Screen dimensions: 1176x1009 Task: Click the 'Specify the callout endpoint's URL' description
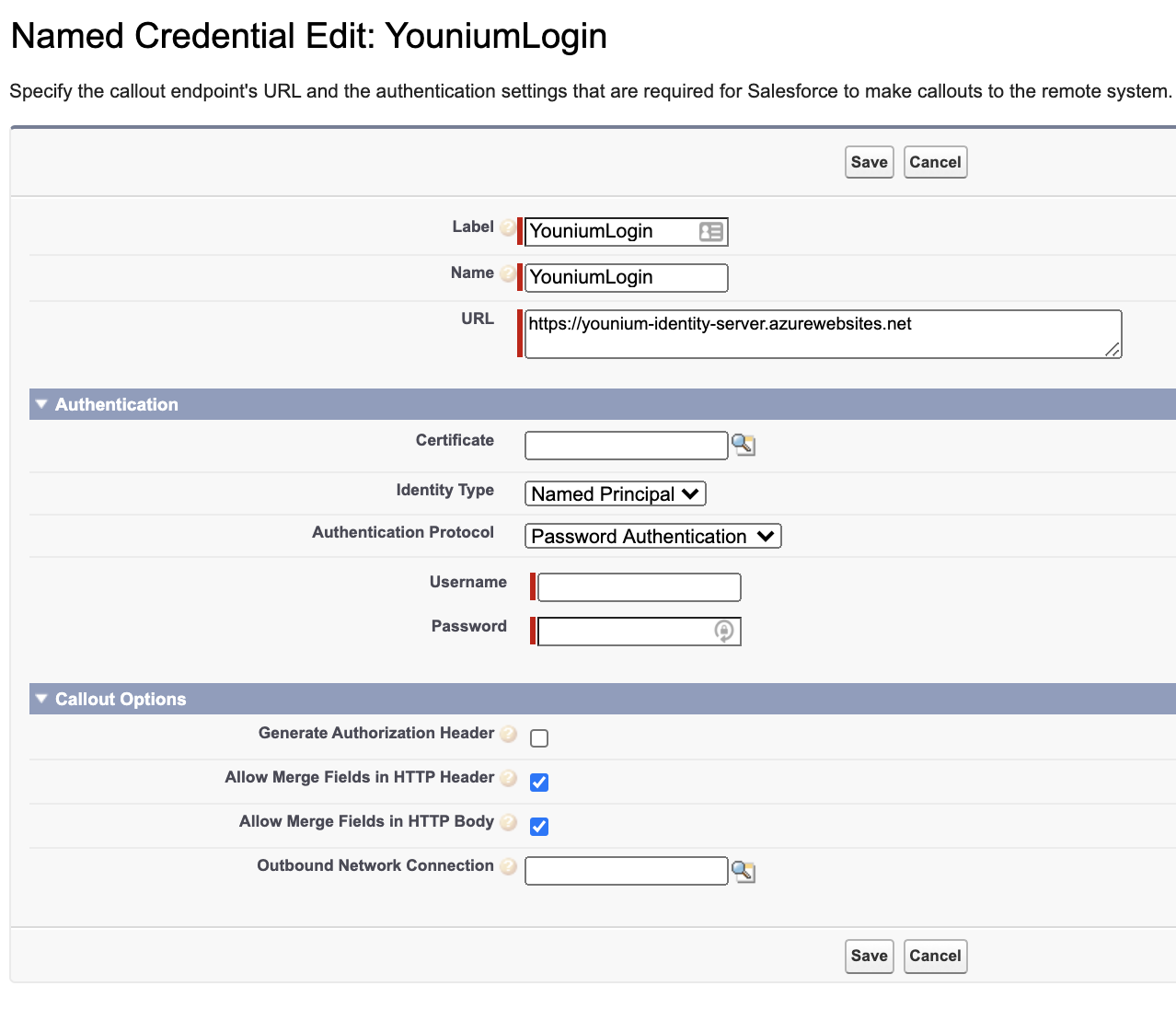pos(591,91)
